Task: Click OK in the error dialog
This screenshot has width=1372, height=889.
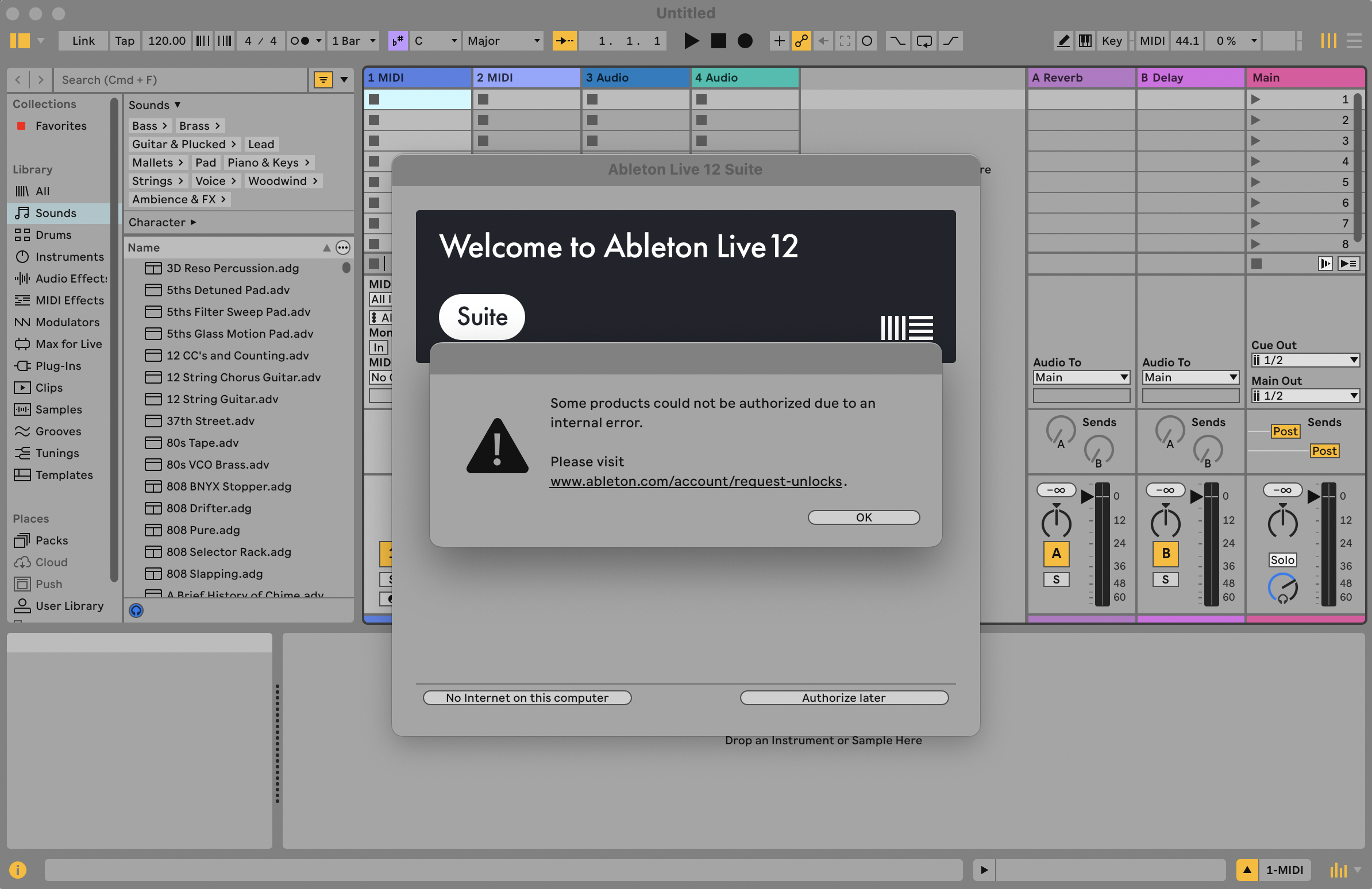Action: point(864,517)
